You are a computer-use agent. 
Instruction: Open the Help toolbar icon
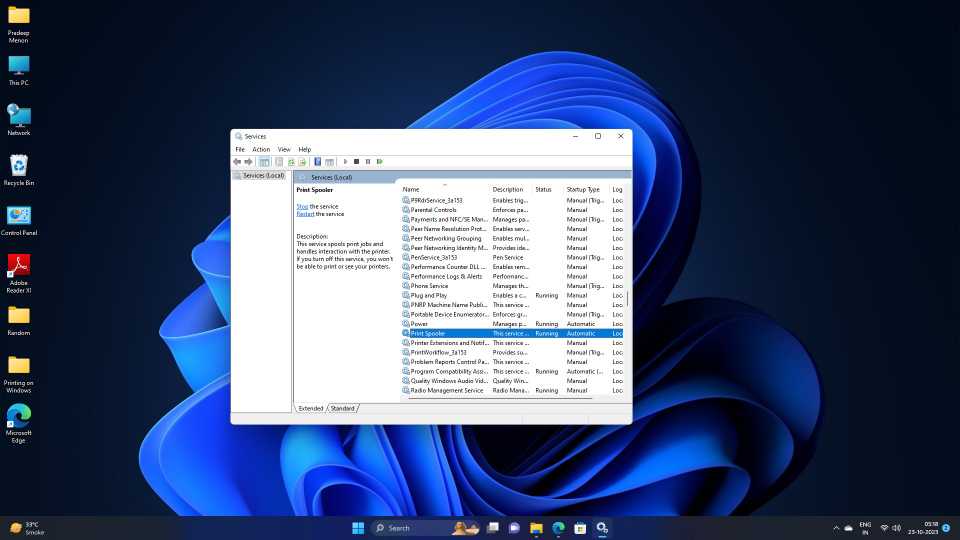coord(317,162)
